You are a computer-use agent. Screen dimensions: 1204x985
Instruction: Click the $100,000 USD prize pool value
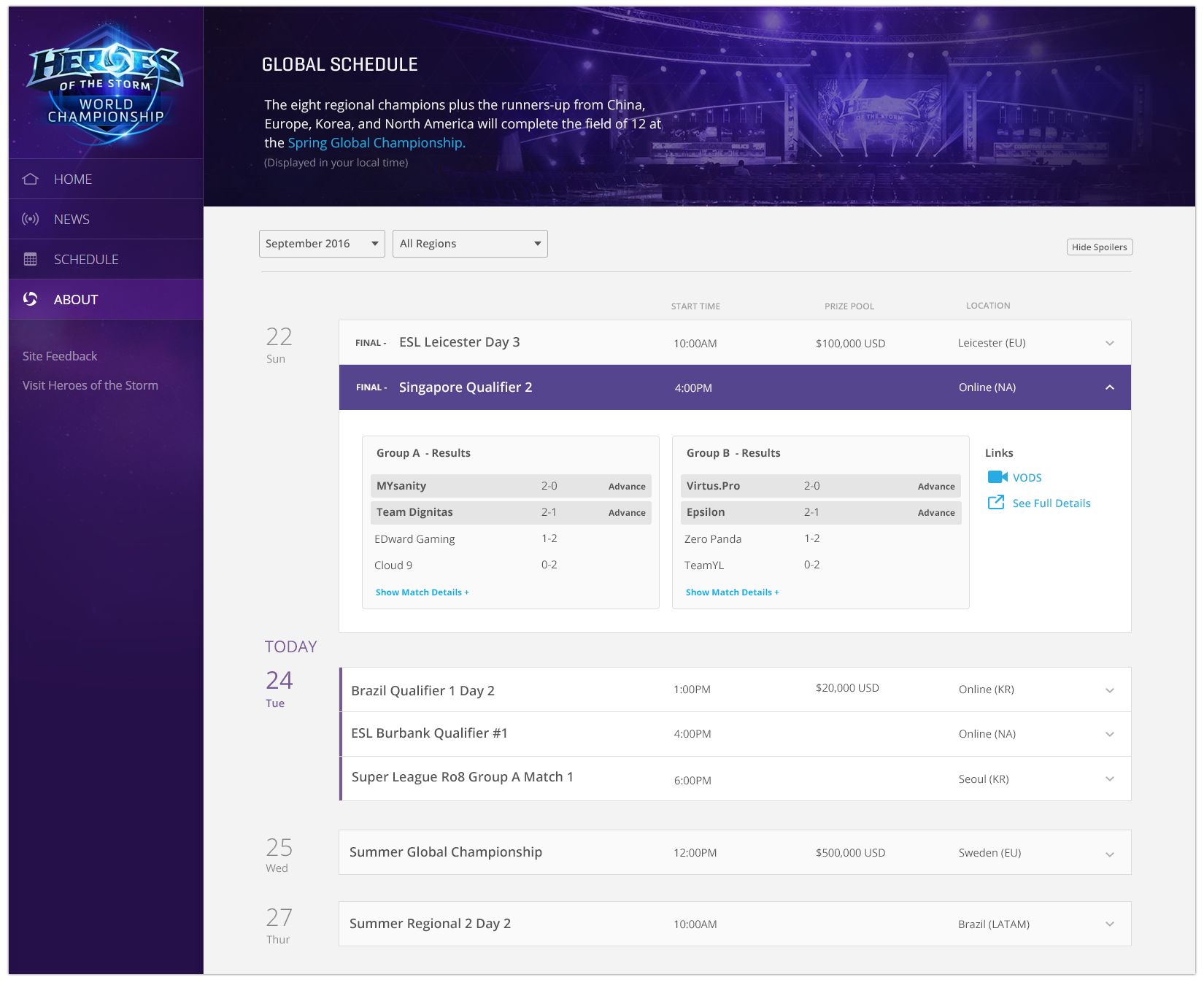(851, 344)
